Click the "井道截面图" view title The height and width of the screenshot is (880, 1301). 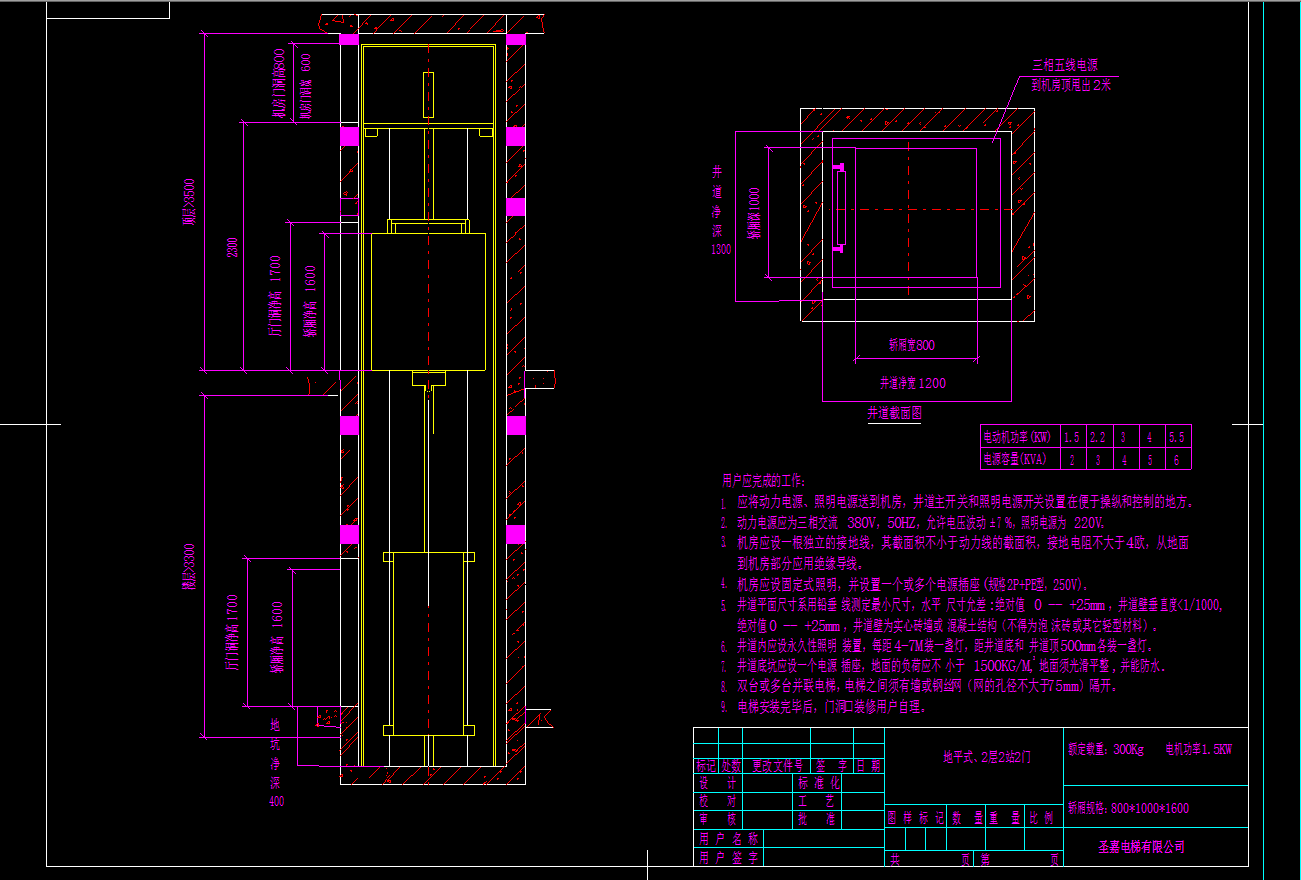coord(894,411)
